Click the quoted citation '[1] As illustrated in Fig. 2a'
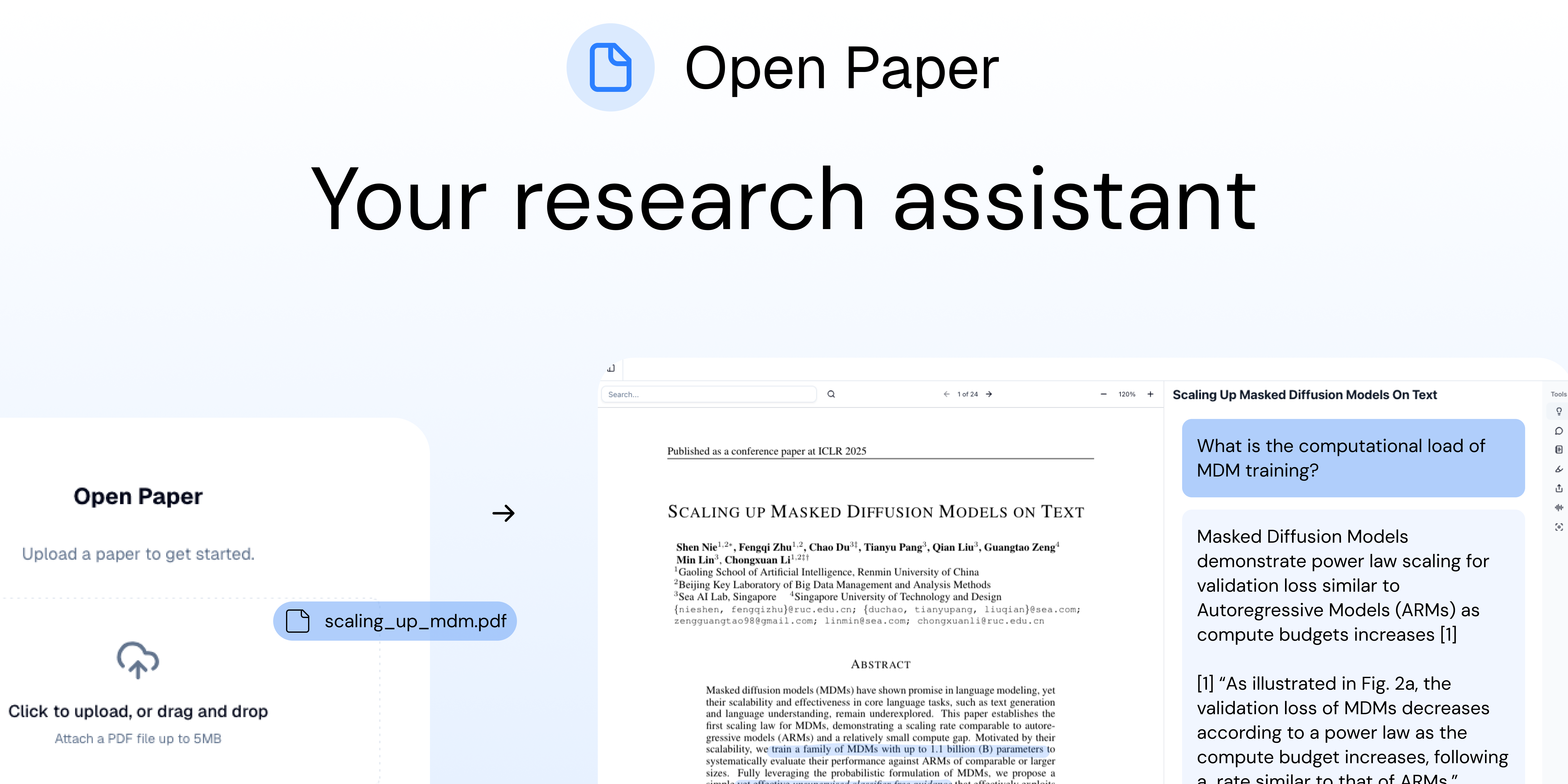1568x784 pixels. tap(1323, 684)
